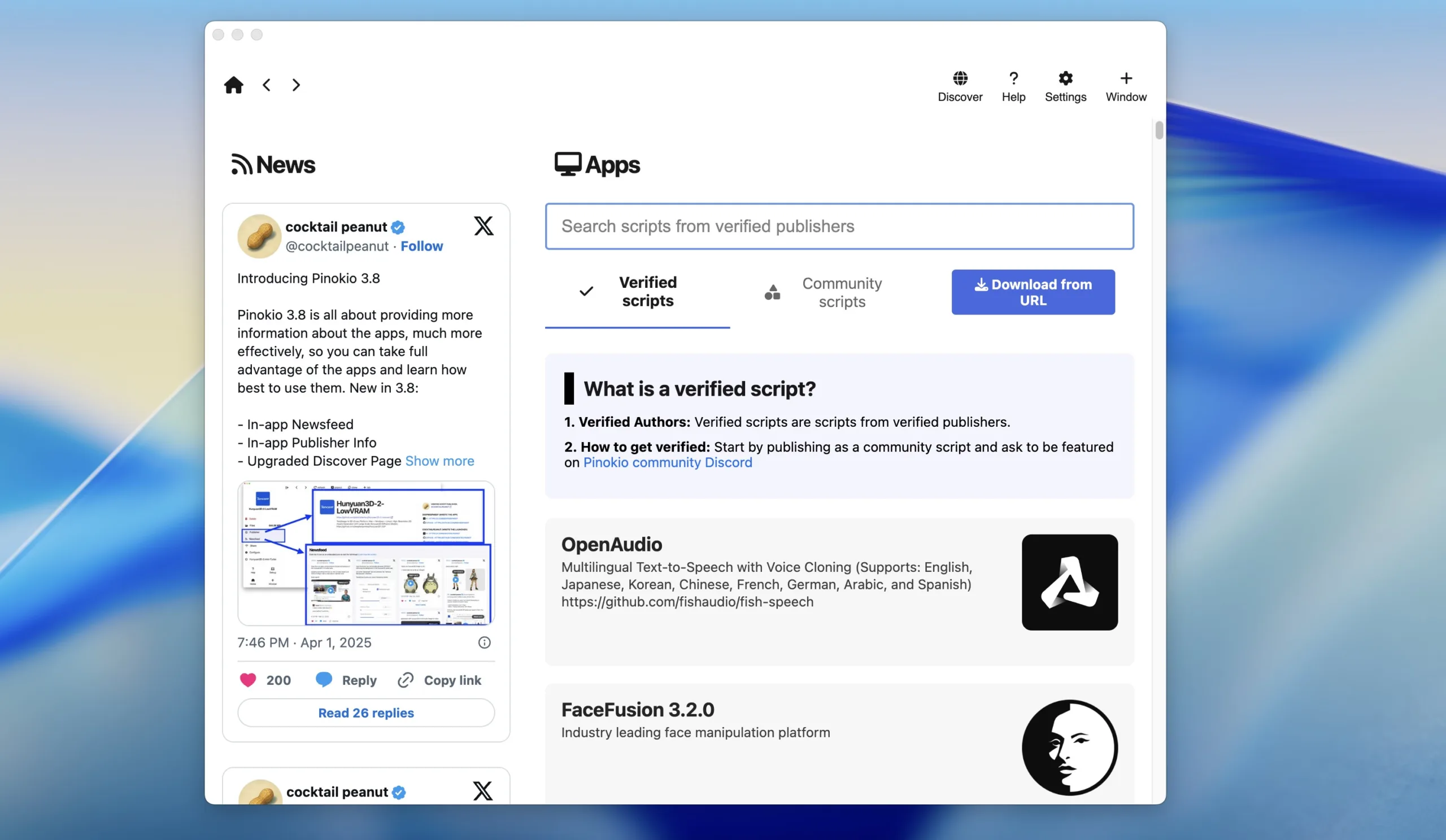Open a new Window with plus icon
Image resolution: width=1446 pixels, height=840 pixels.
pyautogui.click(x=1125, y=78)
